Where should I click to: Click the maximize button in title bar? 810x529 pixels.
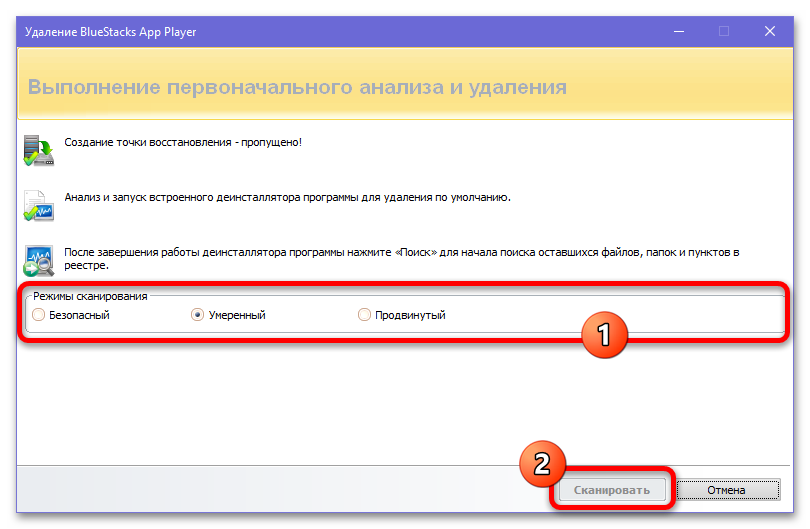[724, 32]
